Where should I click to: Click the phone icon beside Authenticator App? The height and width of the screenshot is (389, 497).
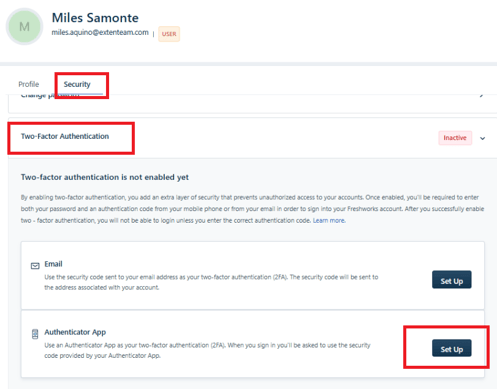click(35, 334)
